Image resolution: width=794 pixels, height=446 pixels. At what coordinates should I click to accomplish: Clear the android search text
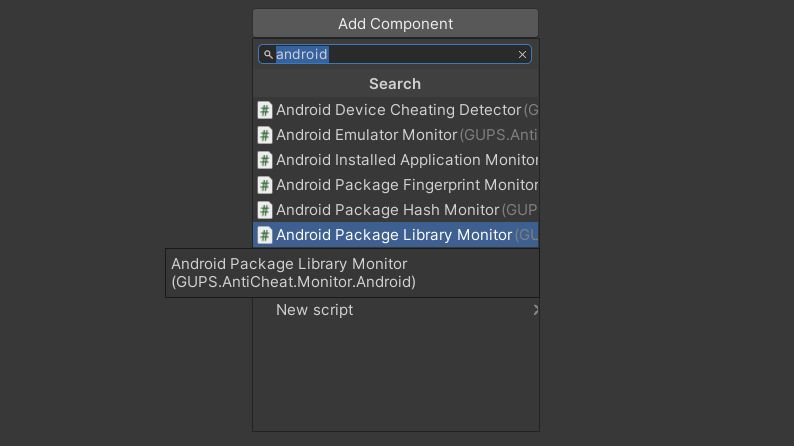point(522,54)
